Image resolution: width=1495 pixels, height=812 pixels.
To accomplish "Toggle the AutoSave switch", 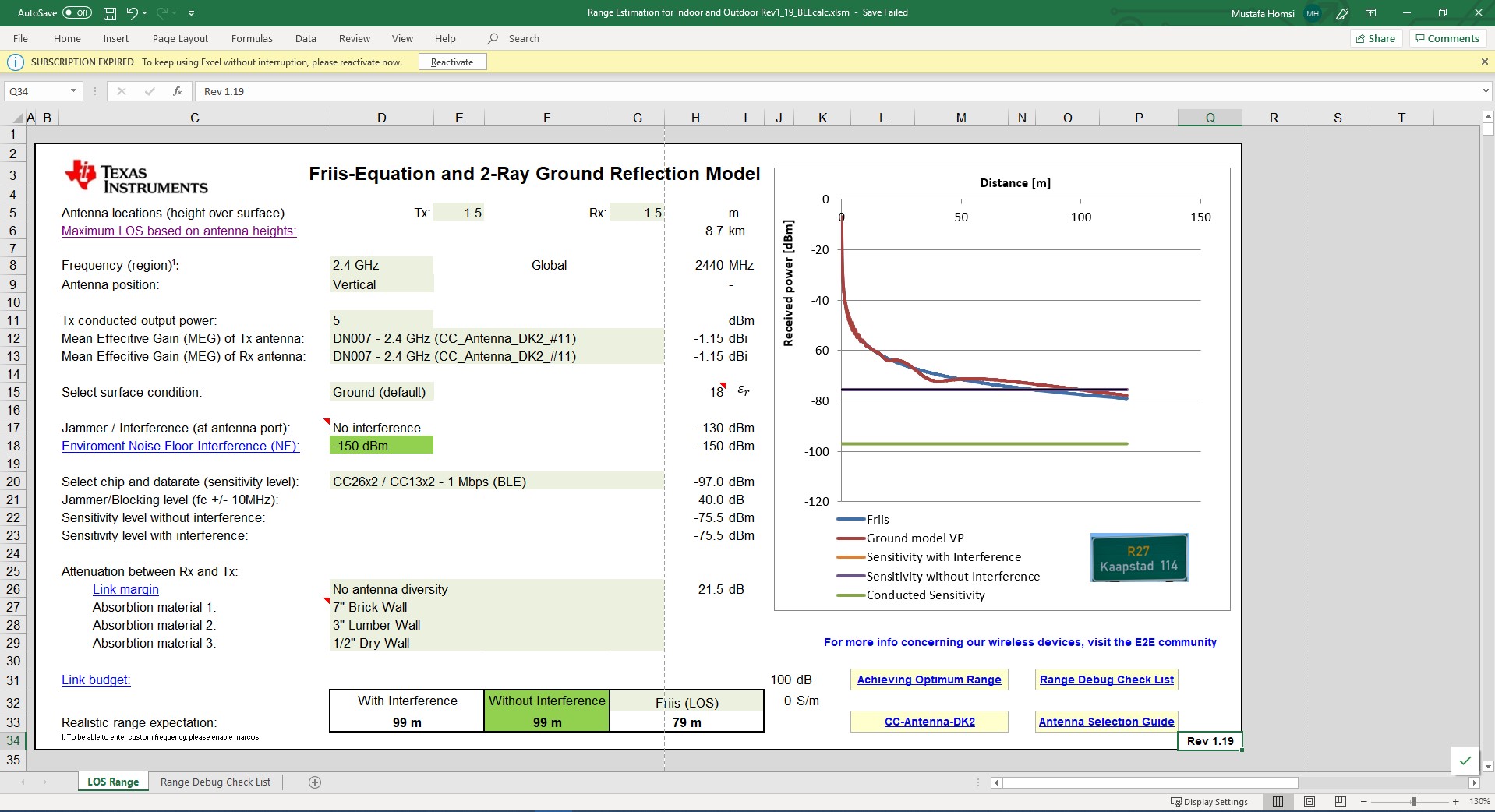I will pyautogui.click(x=76, y=12).
